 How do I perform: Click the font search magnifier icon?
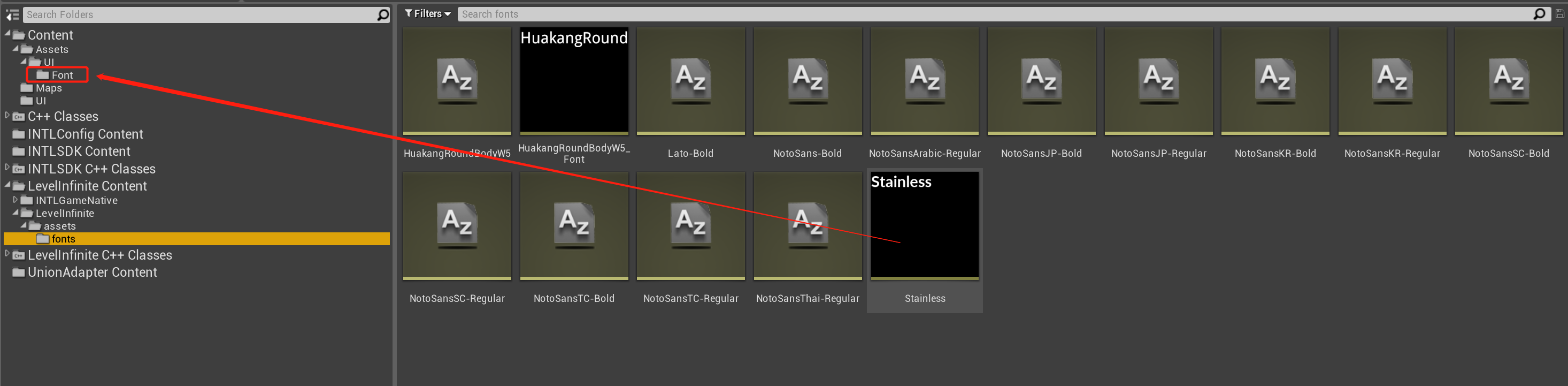pos(1540,14)
